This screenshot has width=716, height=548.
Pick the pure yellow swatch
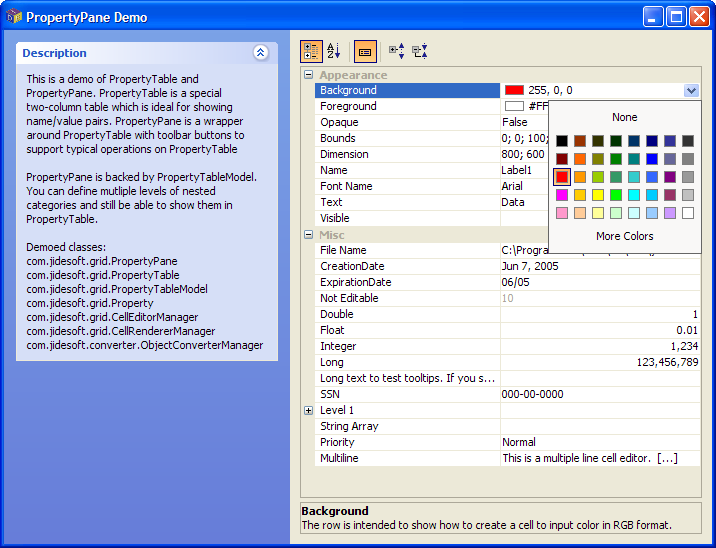(x=598, y=195)
